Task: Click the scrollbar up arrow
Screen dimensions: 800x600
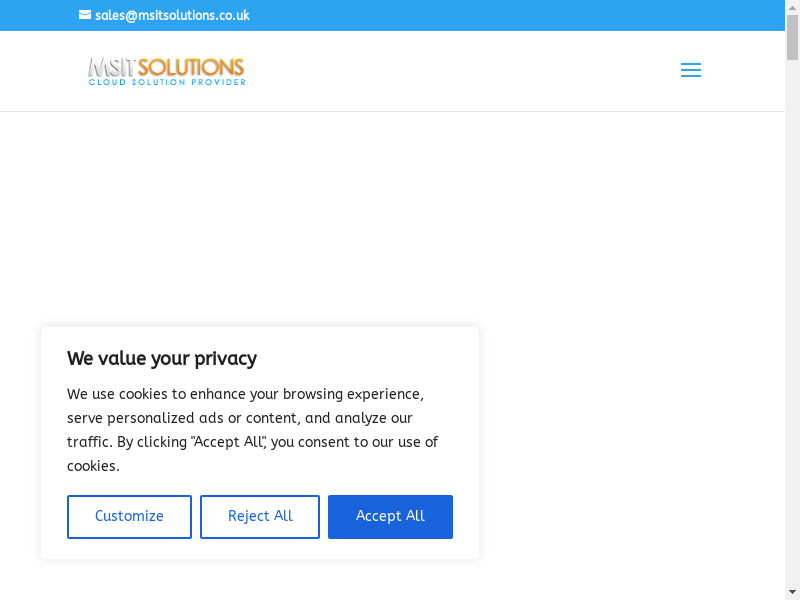Action: click(x=792, y=7)
